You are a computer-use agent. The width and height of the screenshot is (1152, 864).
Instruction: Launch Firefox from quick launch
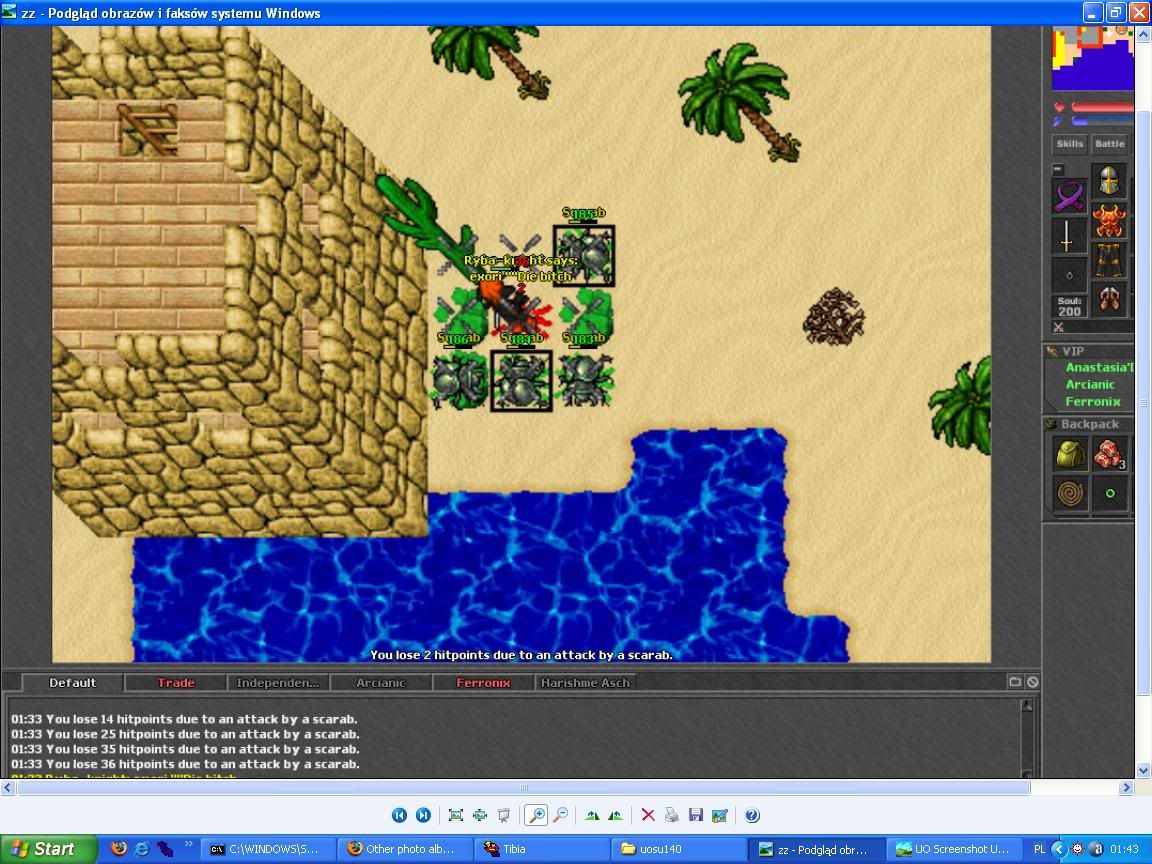tap(118, 849)
